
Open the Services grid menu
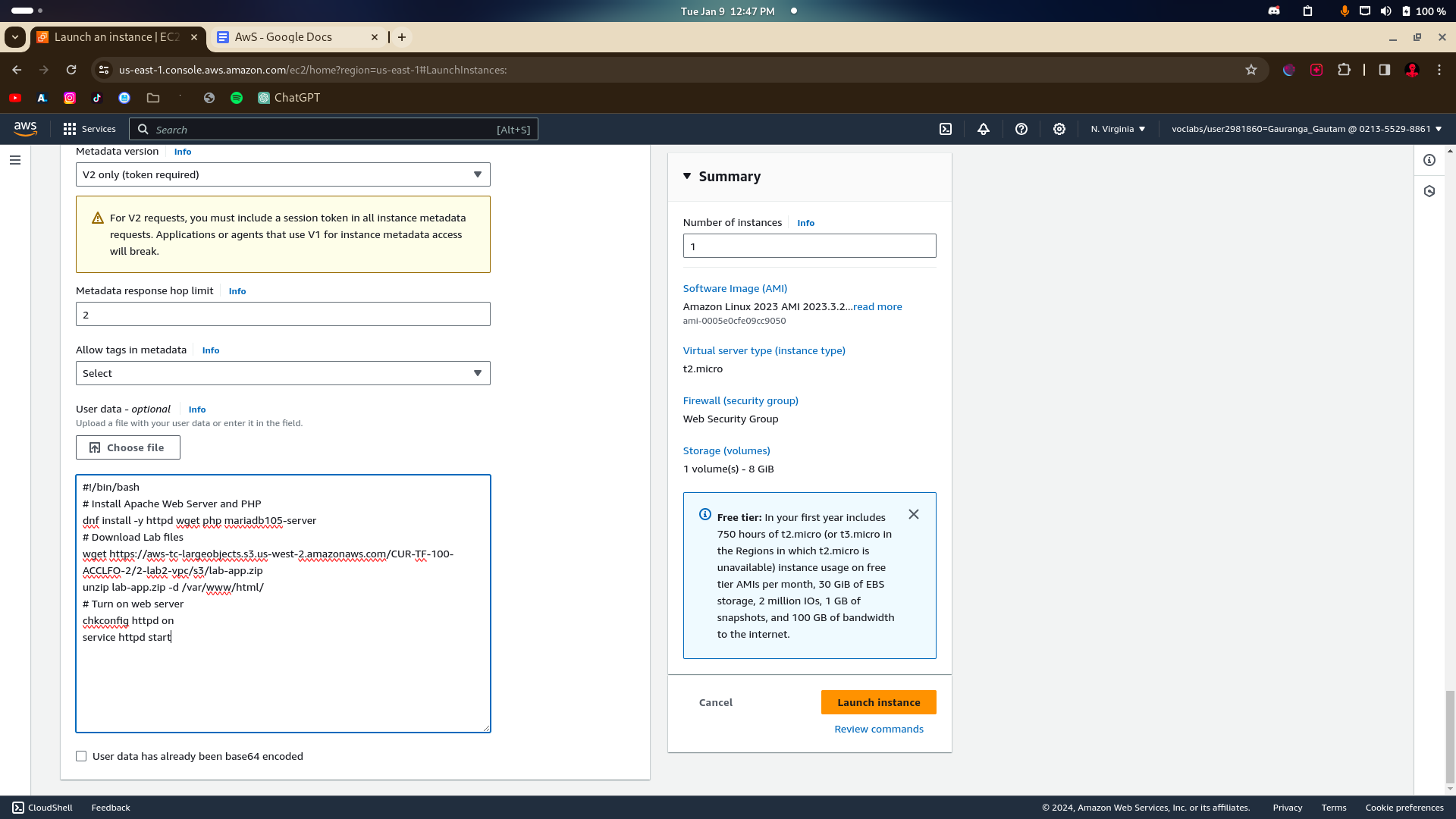(89, 129)
